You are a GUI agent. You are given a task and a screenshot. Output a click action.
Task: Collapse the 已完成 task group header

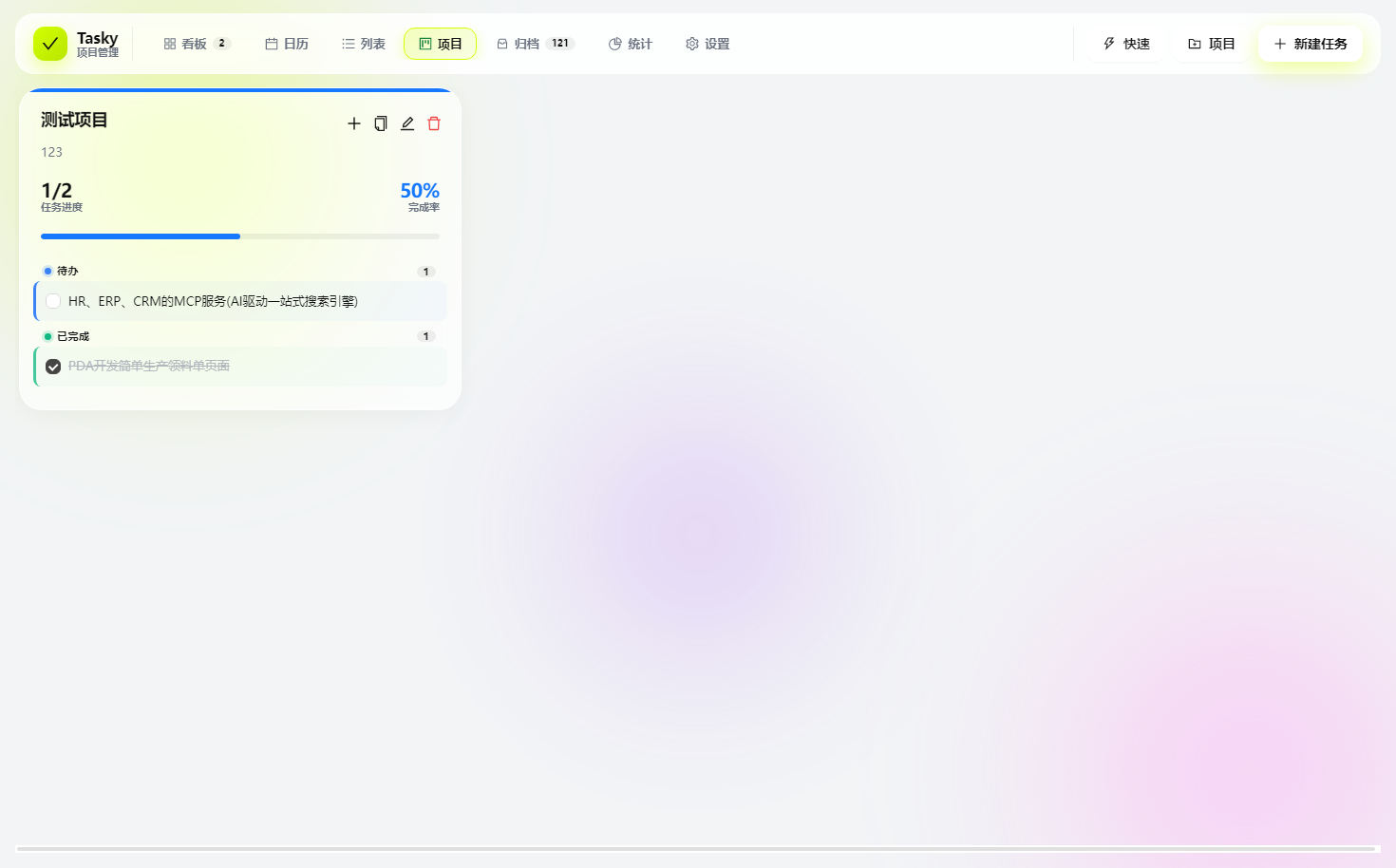240,336
